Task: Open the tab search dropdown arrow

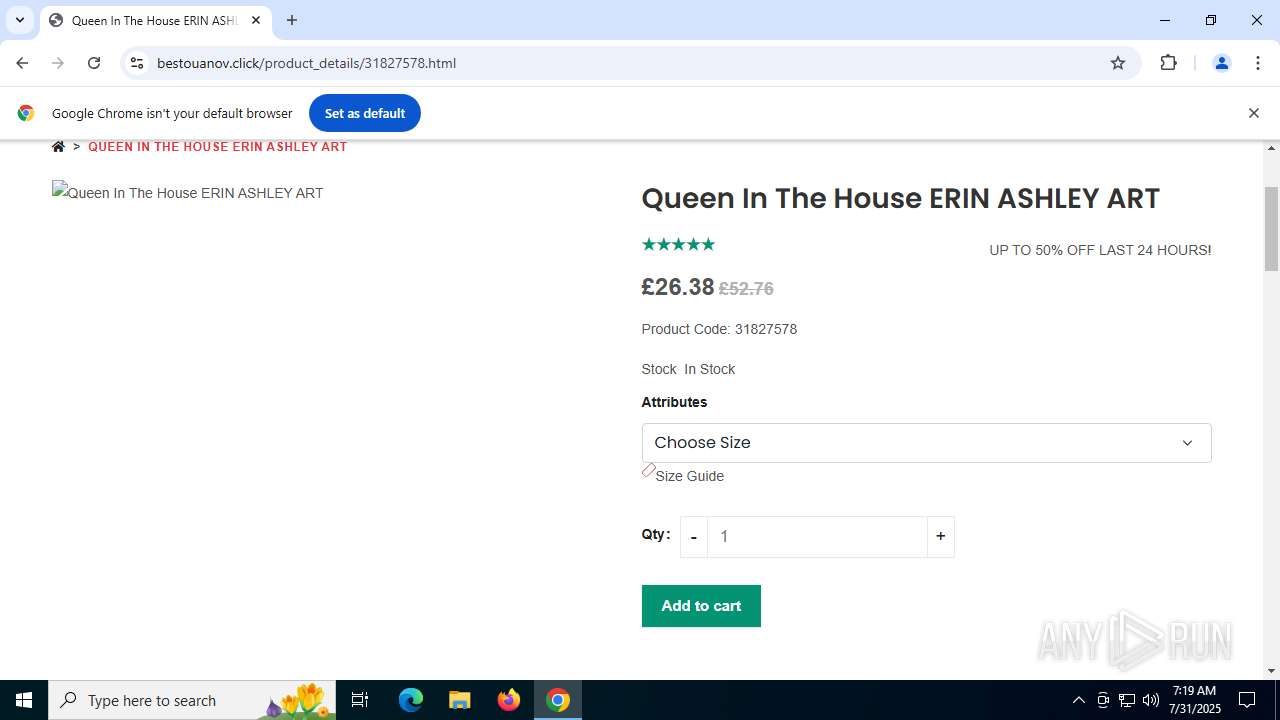Action: pyautogui.click(x=19, y=20)
